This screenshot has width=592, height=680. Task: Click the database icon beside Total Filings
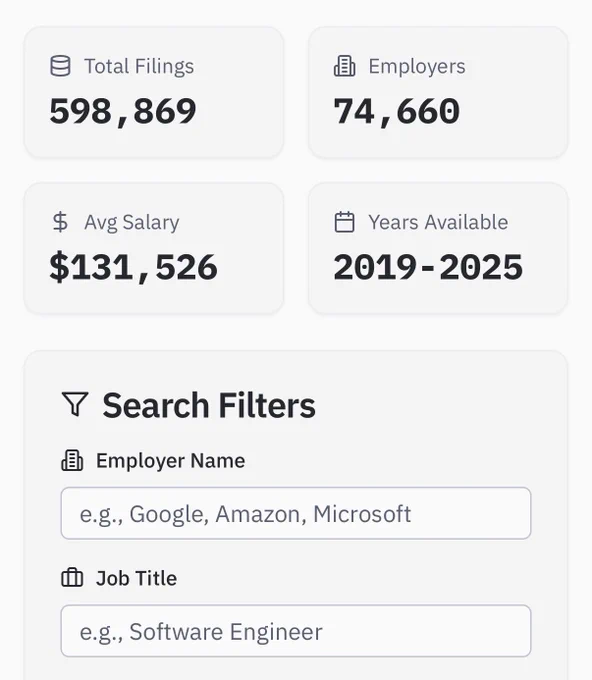pos(60,66)
